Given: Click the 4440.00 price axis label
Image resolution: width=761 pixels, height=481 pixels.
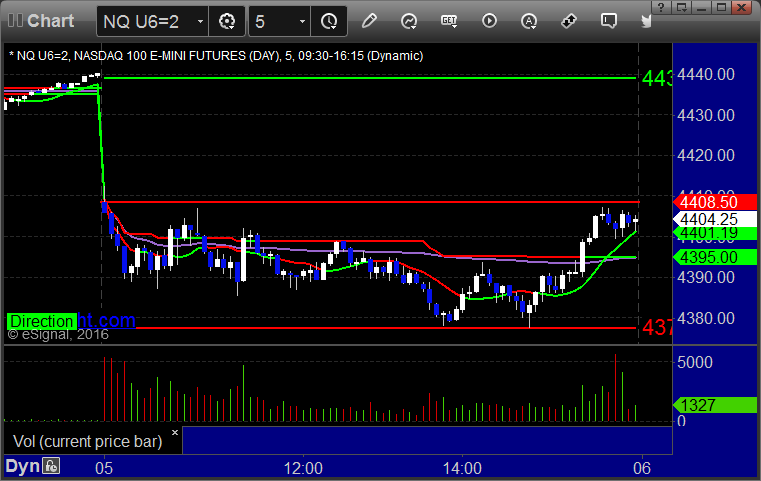Looking at the screenshot, I should click(x=706, y=75).
